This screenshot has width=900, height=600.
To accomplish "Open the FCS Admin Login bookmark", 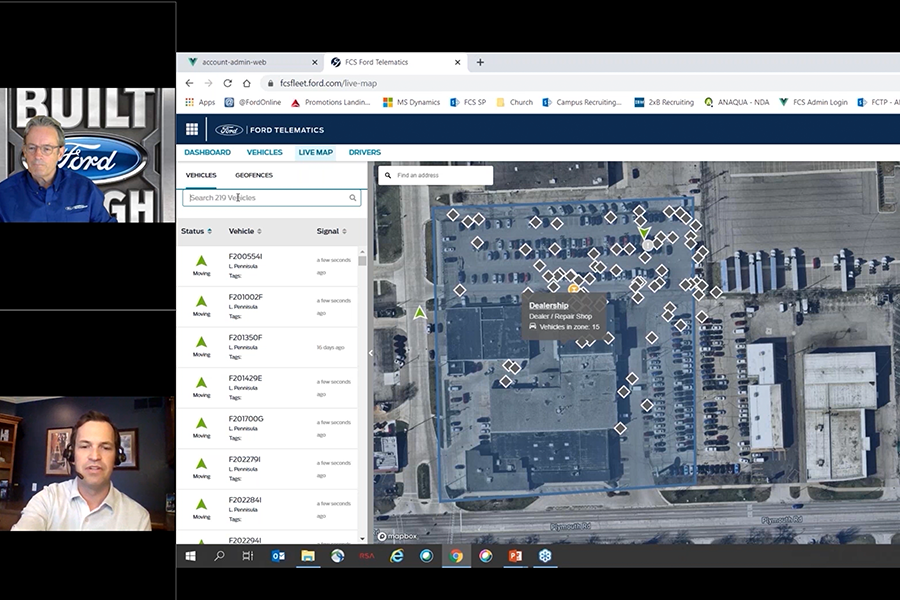I will [813, 102].
